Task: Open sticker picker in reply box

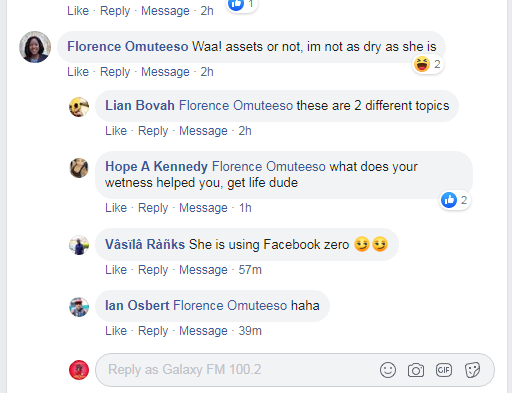Action: pos(472,370)
